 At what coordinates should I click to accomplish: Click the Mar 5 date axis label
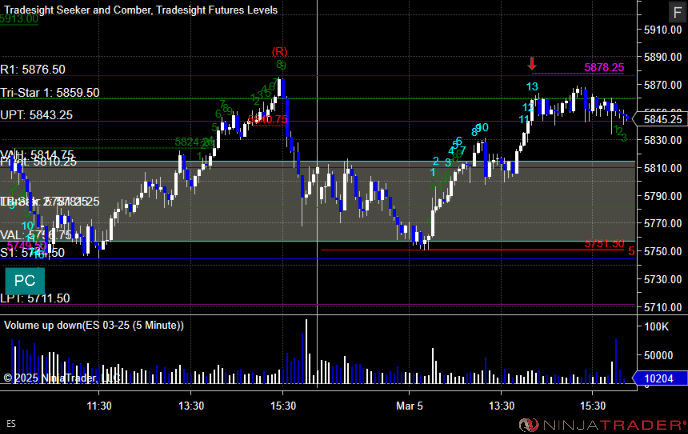[x=409, y=406]
